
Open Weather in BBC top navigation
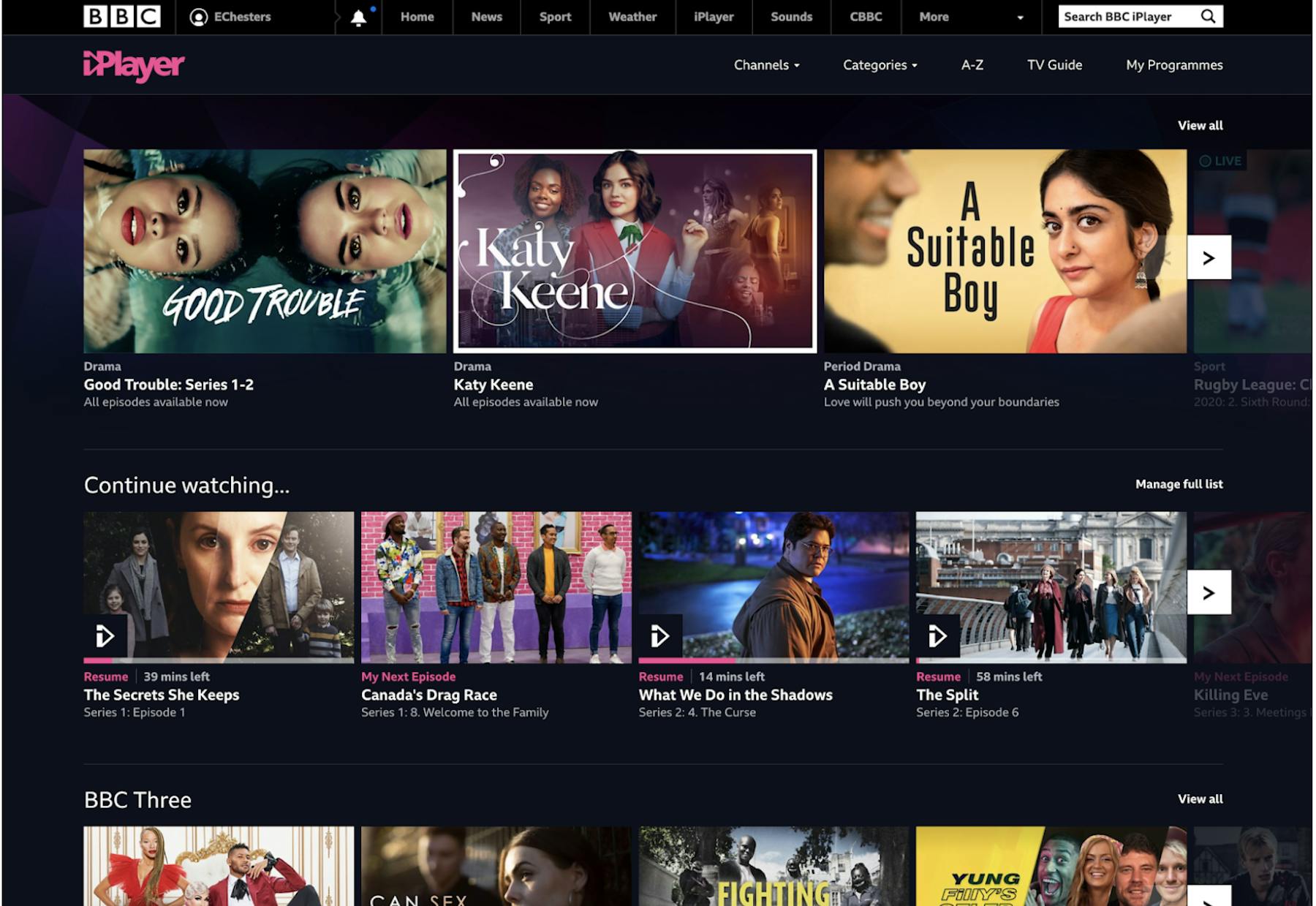pos(632,17)
